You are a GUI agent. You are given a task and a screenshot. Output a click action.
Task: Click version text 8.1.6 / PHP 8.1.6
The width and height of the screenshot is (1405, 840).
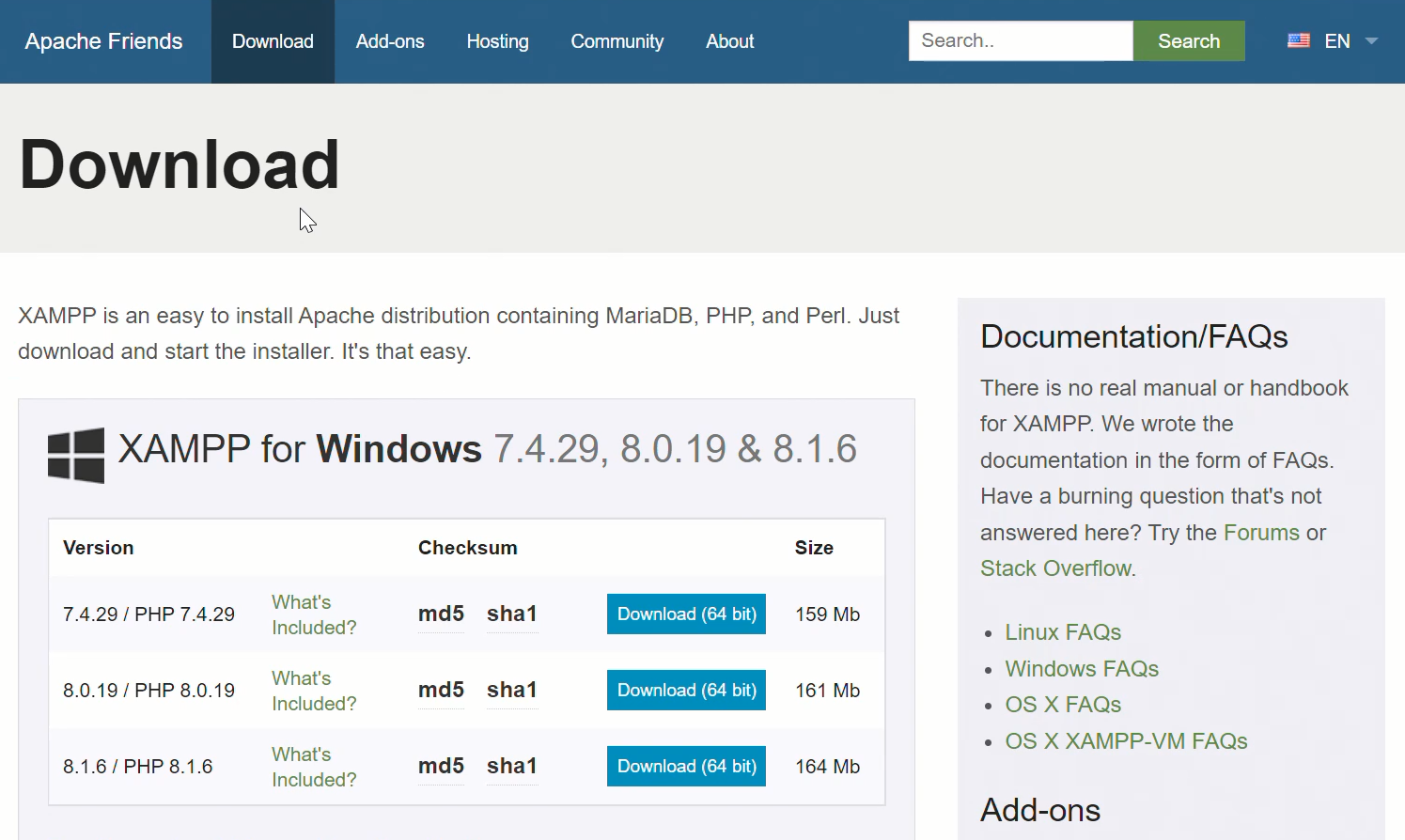coord(137,767)
